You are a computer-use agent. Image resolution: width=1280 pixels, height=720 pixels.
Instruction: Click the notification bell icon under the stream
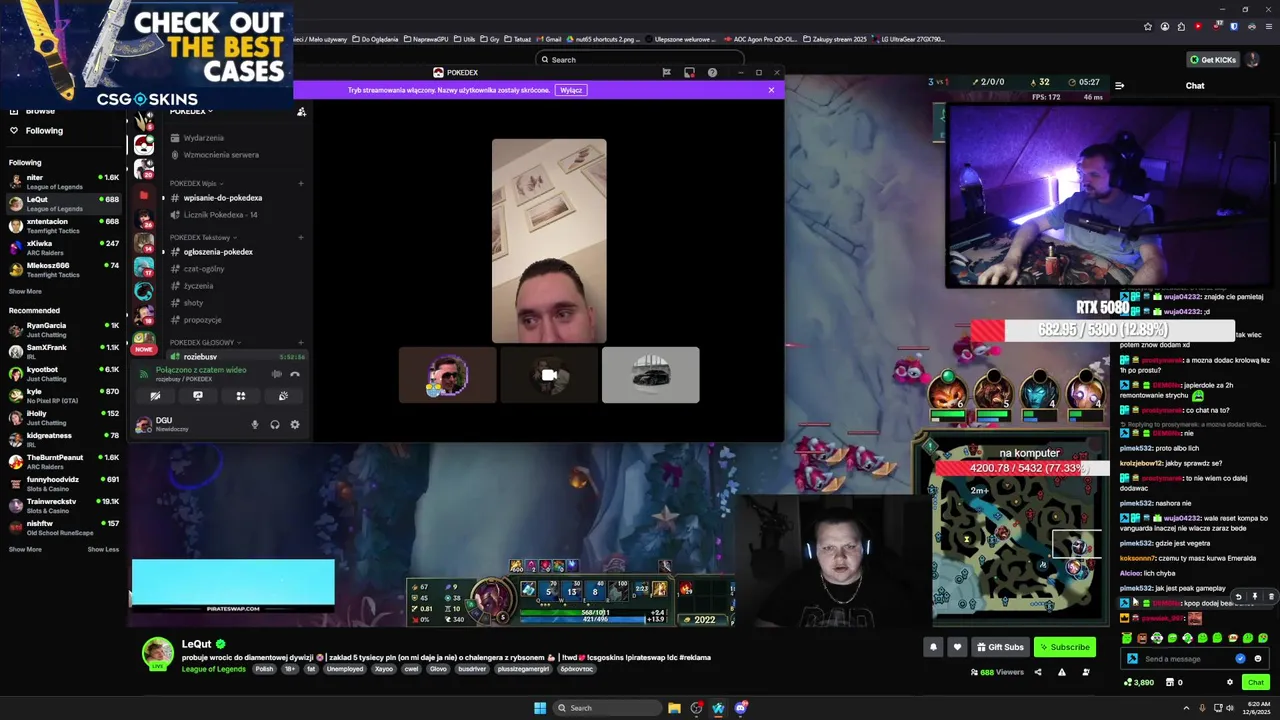point(933,647)
